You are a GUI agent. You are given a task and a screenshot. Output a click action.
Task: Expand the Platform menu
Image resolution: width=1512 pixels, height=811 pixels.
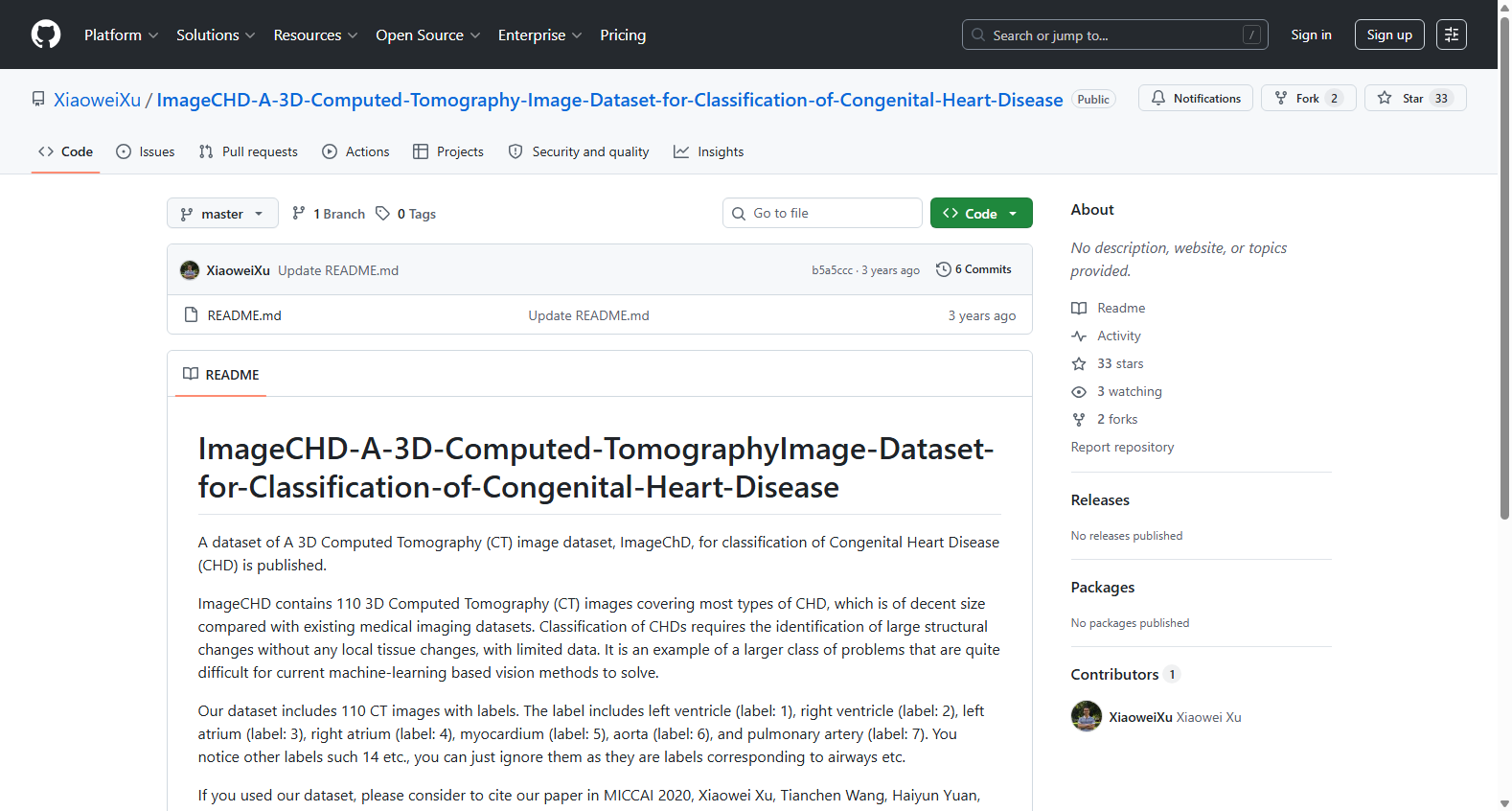click(121, 35)
